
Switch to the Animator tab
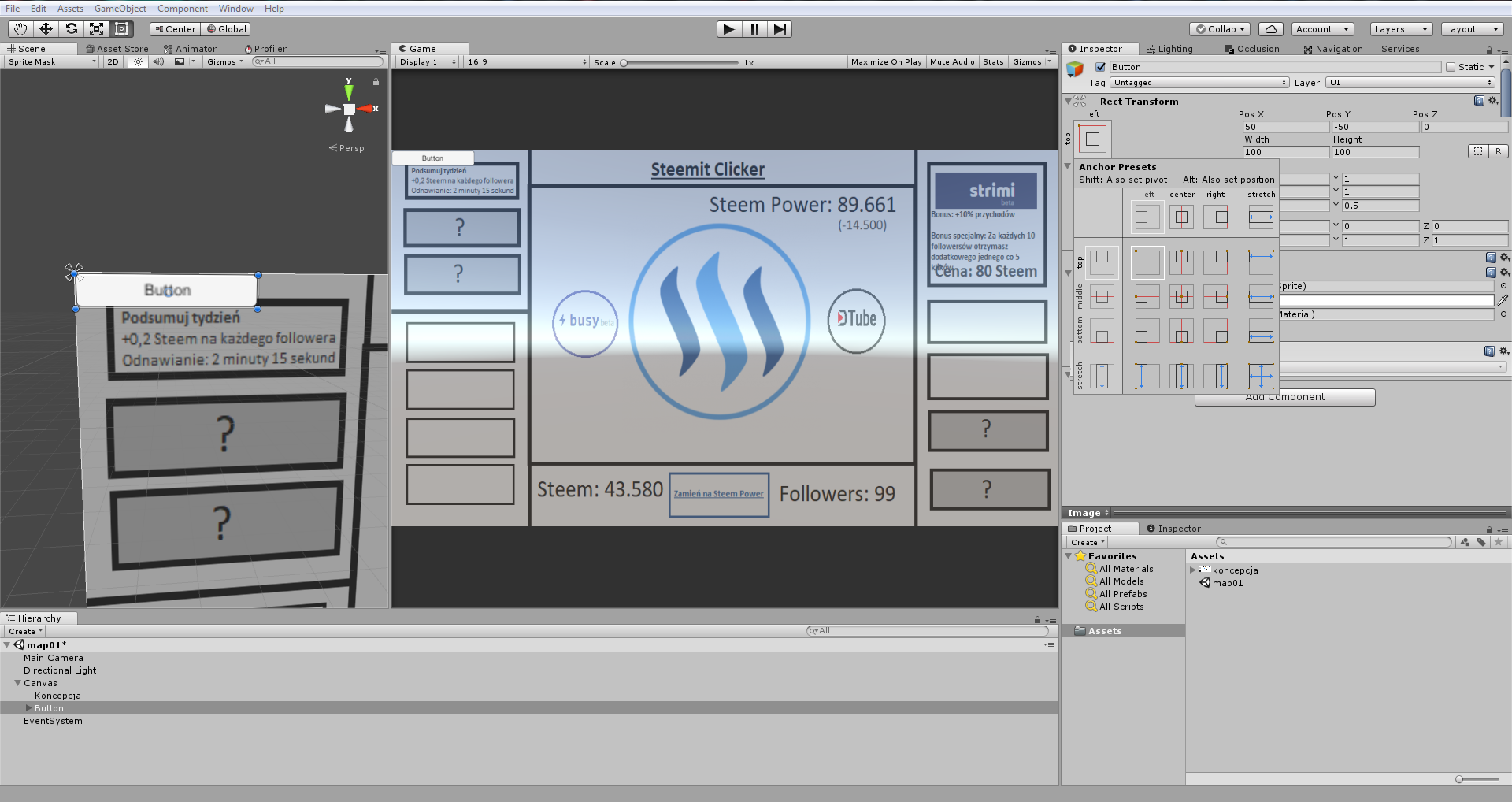(190, 49)
